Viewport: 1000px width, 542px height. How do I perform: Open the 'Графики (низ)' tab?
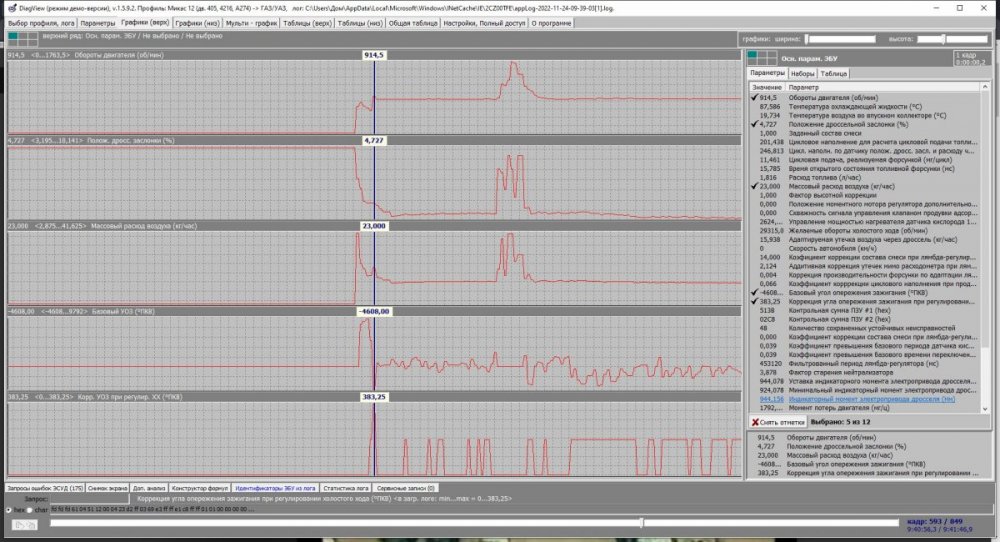pyautogui.click(x=196, y=22)
